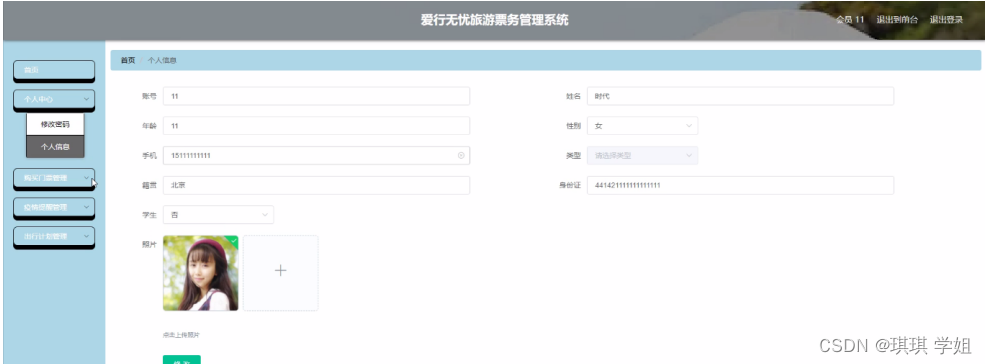Click the clear icon in the 手机 field
Image resolution: width=987 pixels, height=364 pixels.
pyautogui.click(x=461, y=156)
